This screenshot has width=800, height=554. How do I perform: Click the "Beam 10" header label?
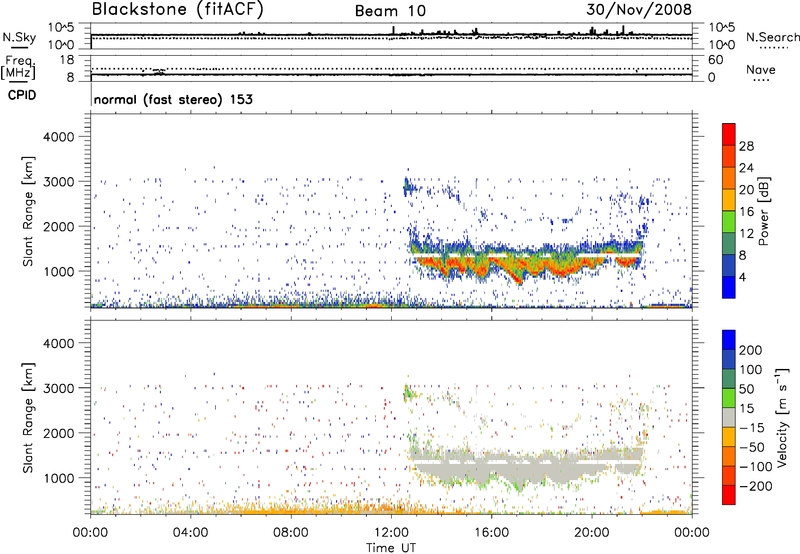coord(390,11)
